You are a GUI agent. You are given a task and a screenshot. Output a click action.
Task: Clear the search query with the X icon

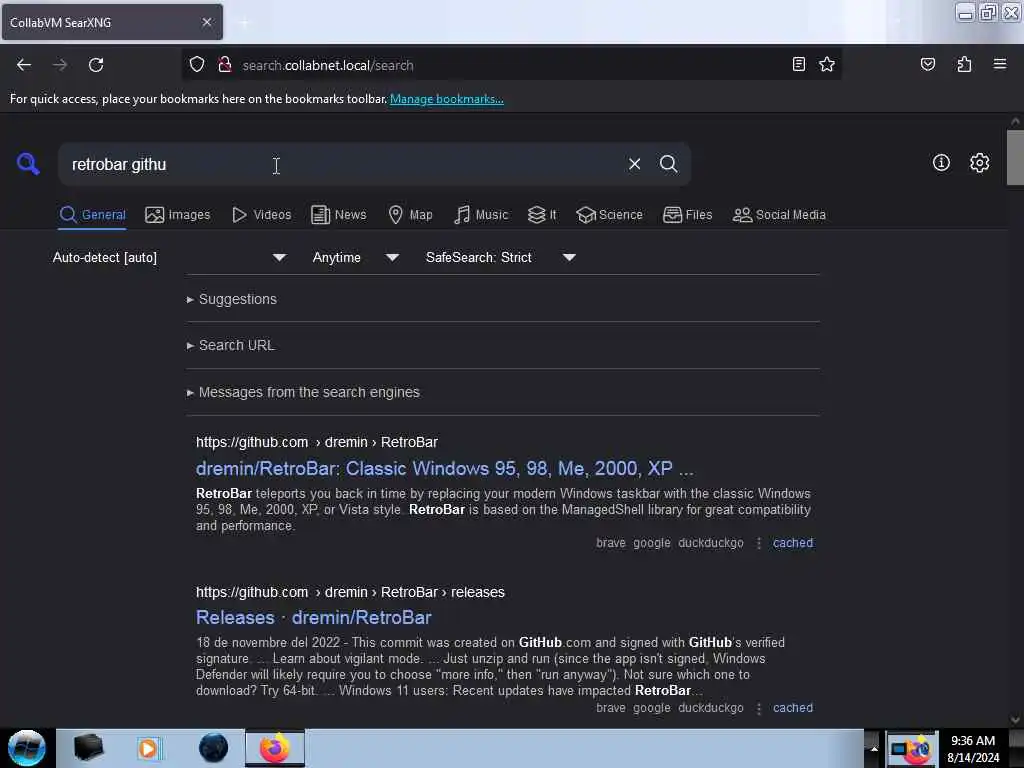pos(634,164)
